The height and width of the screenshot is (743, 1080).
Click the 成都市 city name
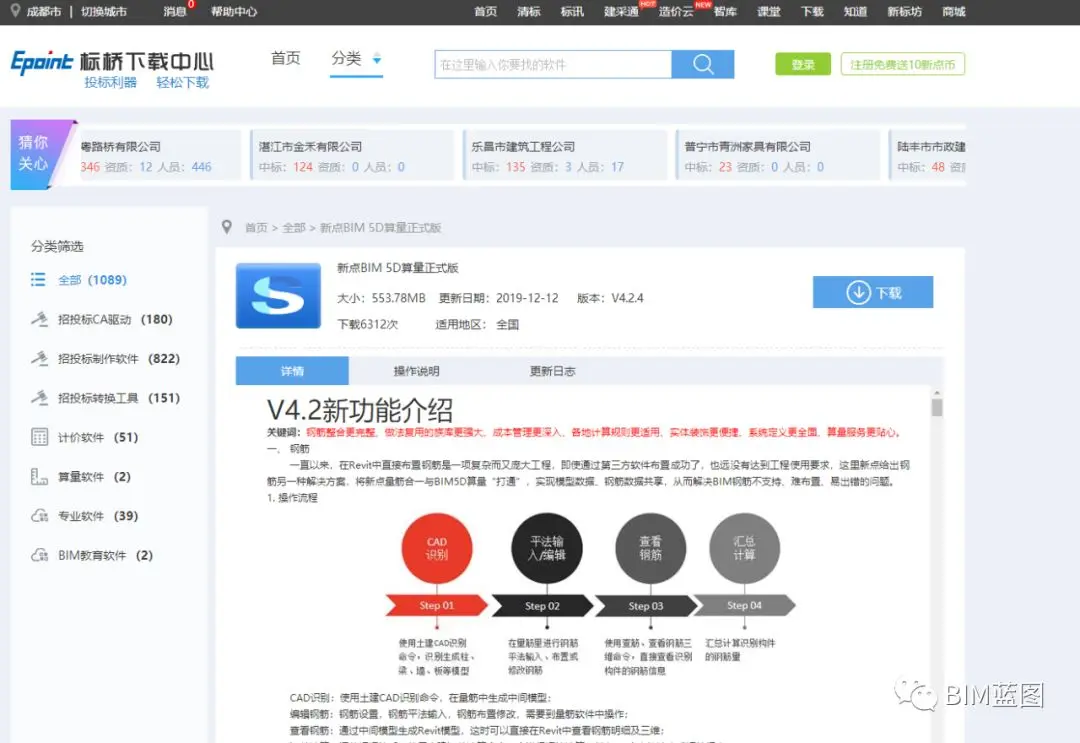pos(44,12)
